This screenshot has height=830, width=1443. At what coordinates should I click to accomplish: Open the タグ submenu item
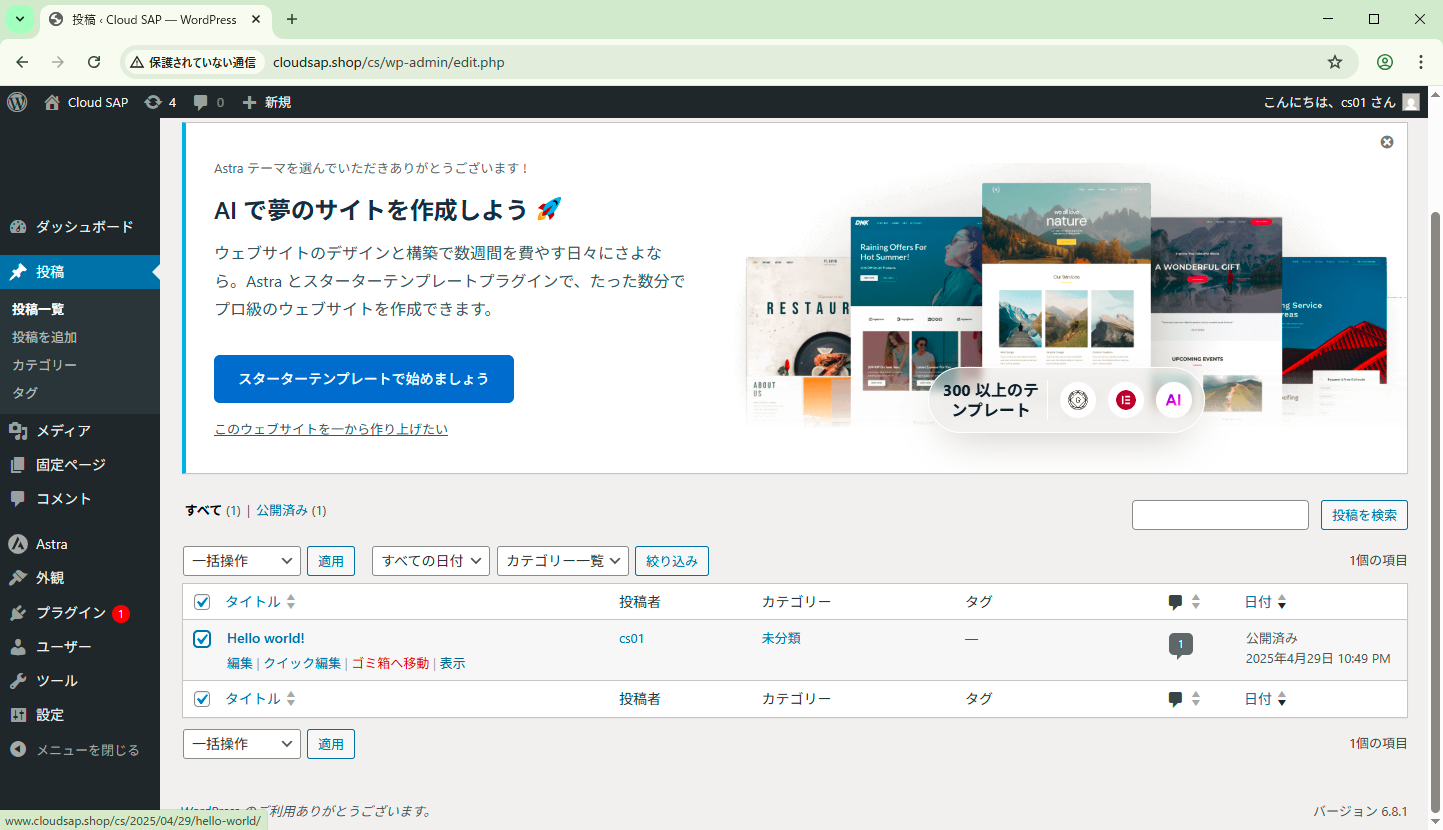25,393
